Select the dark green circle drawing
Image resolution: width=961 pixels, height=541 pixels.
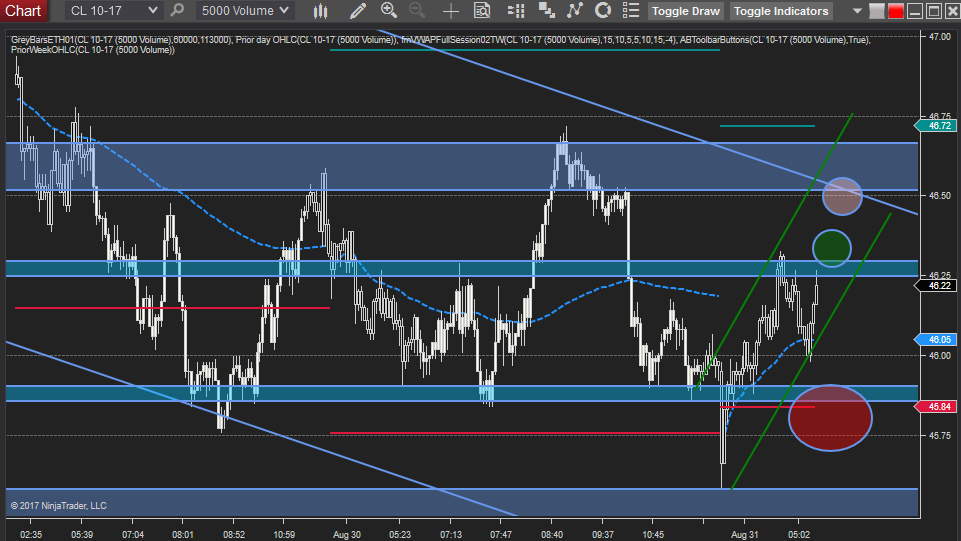tap(832, 248)
